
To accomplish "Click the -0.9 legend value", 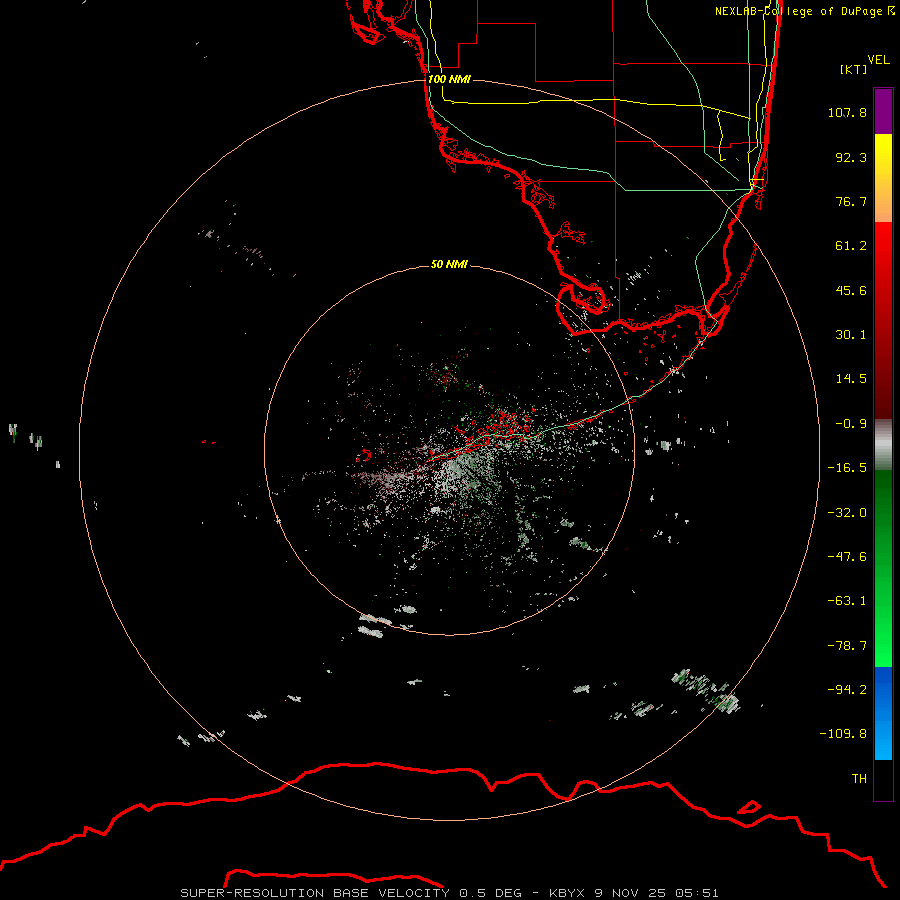I will tap(851, 424).
